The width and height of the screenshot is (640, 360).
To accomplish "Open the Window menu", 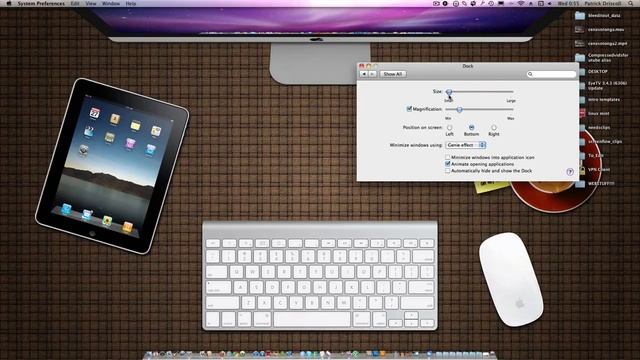I will tap(111, 3).
